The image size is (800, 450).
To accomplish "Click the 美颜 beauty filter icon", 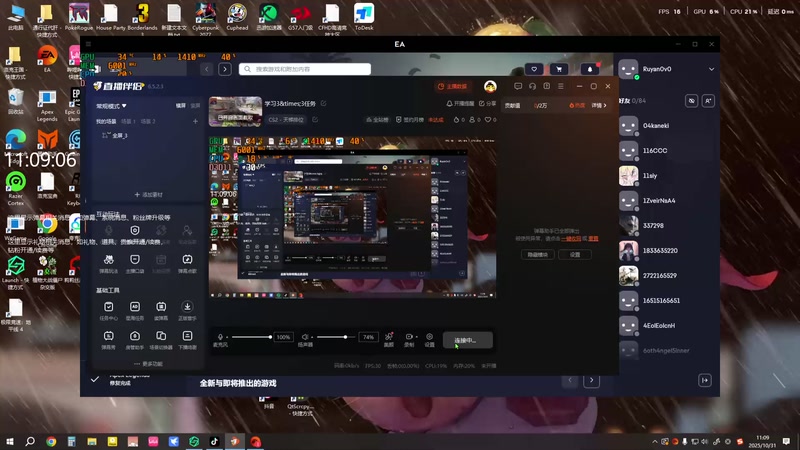I will point(389,337).
